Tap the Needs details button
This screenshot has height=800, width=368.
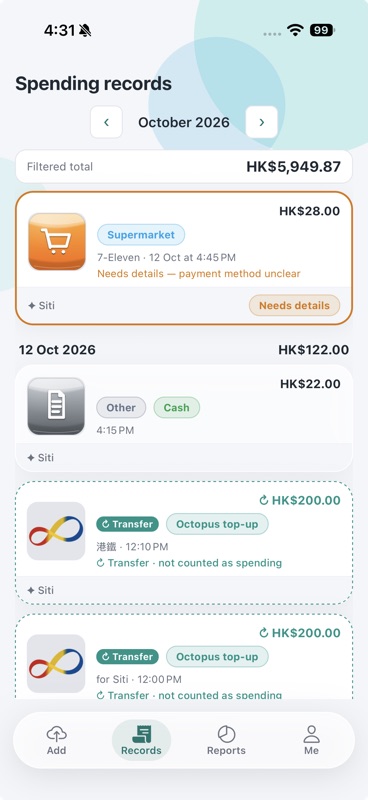[x=295, y=306]
